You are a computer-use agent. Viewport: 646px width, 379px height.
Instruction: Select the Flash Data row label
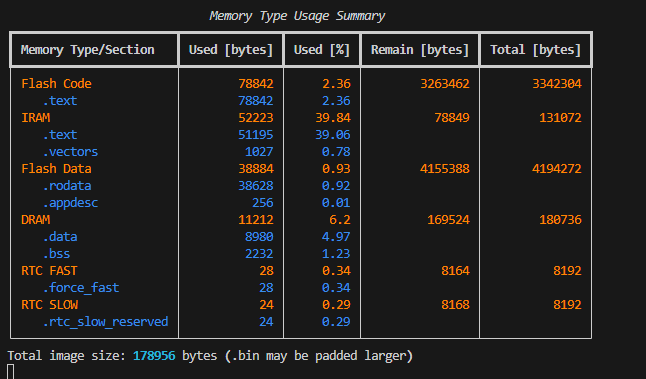pos(56,168)
